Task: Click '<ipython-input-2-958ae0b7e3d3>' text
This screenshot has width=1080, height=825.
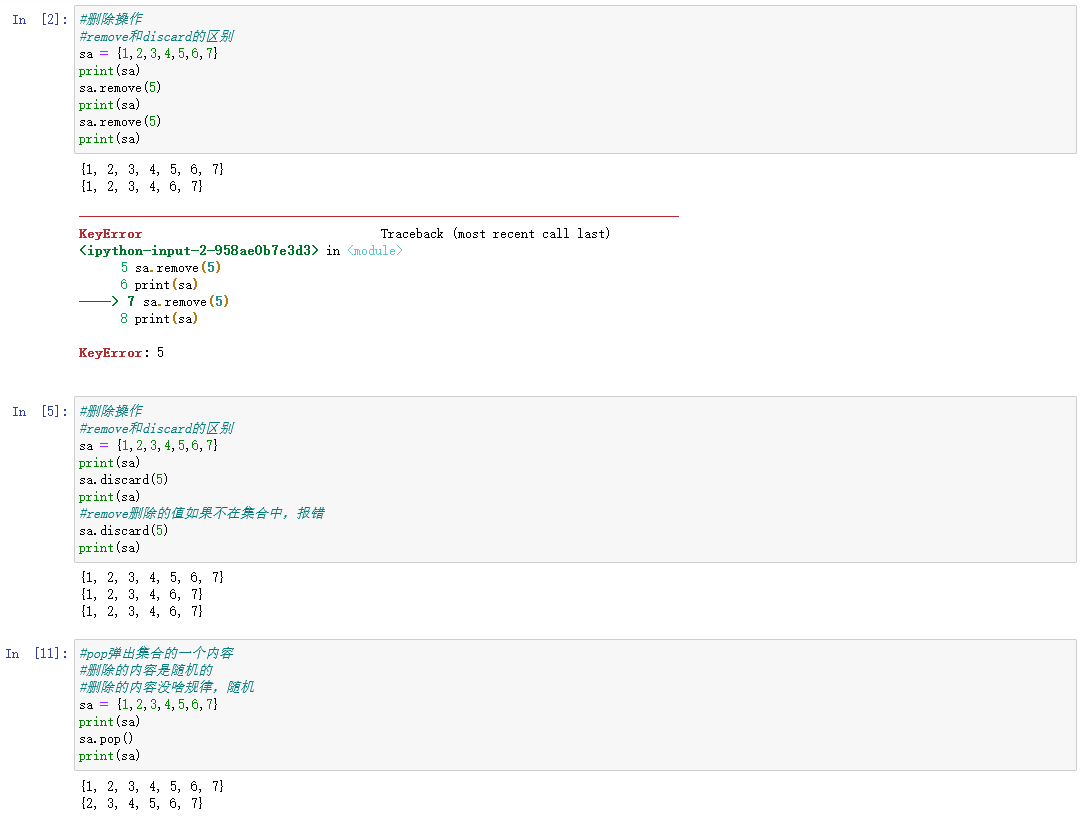Action: 199,251
